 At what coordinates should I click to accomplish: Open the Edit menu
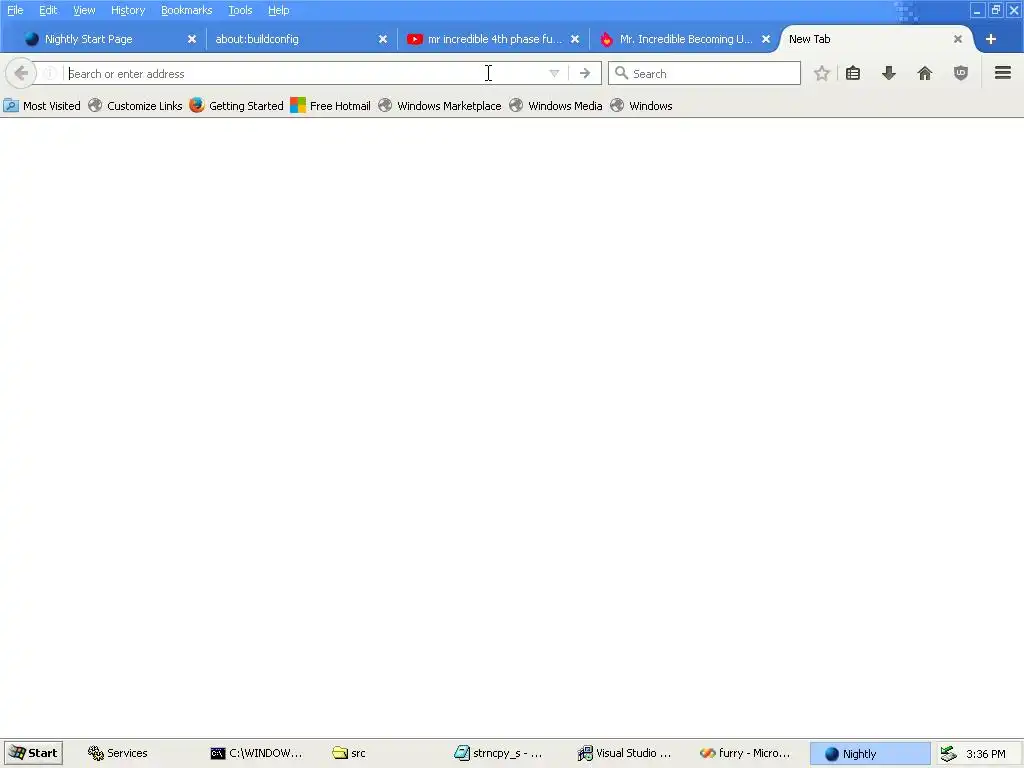coord(48,10)
